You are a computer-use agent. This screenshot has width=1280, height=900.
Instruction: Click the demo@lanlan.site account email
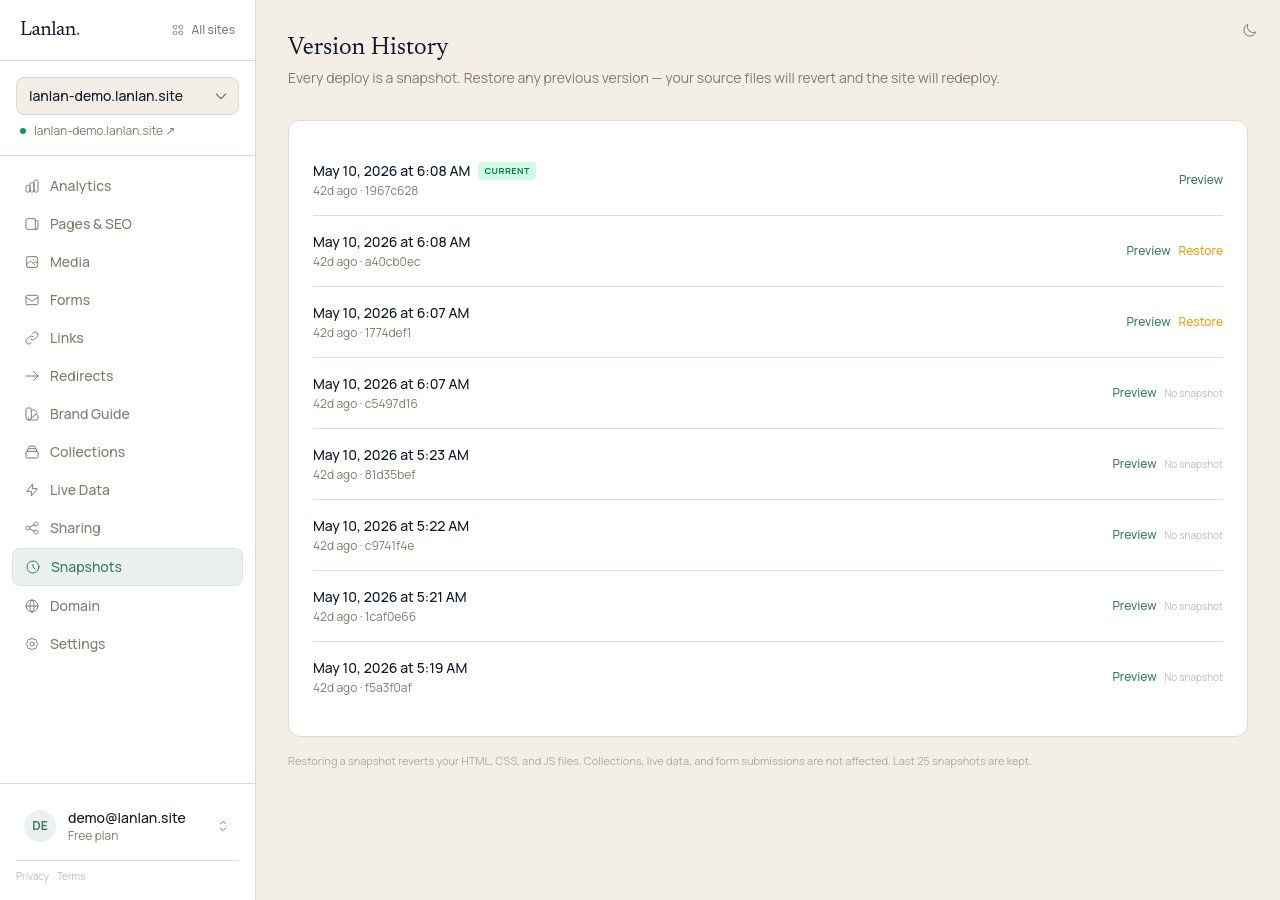pyautogui.click(x=127, y=818)
